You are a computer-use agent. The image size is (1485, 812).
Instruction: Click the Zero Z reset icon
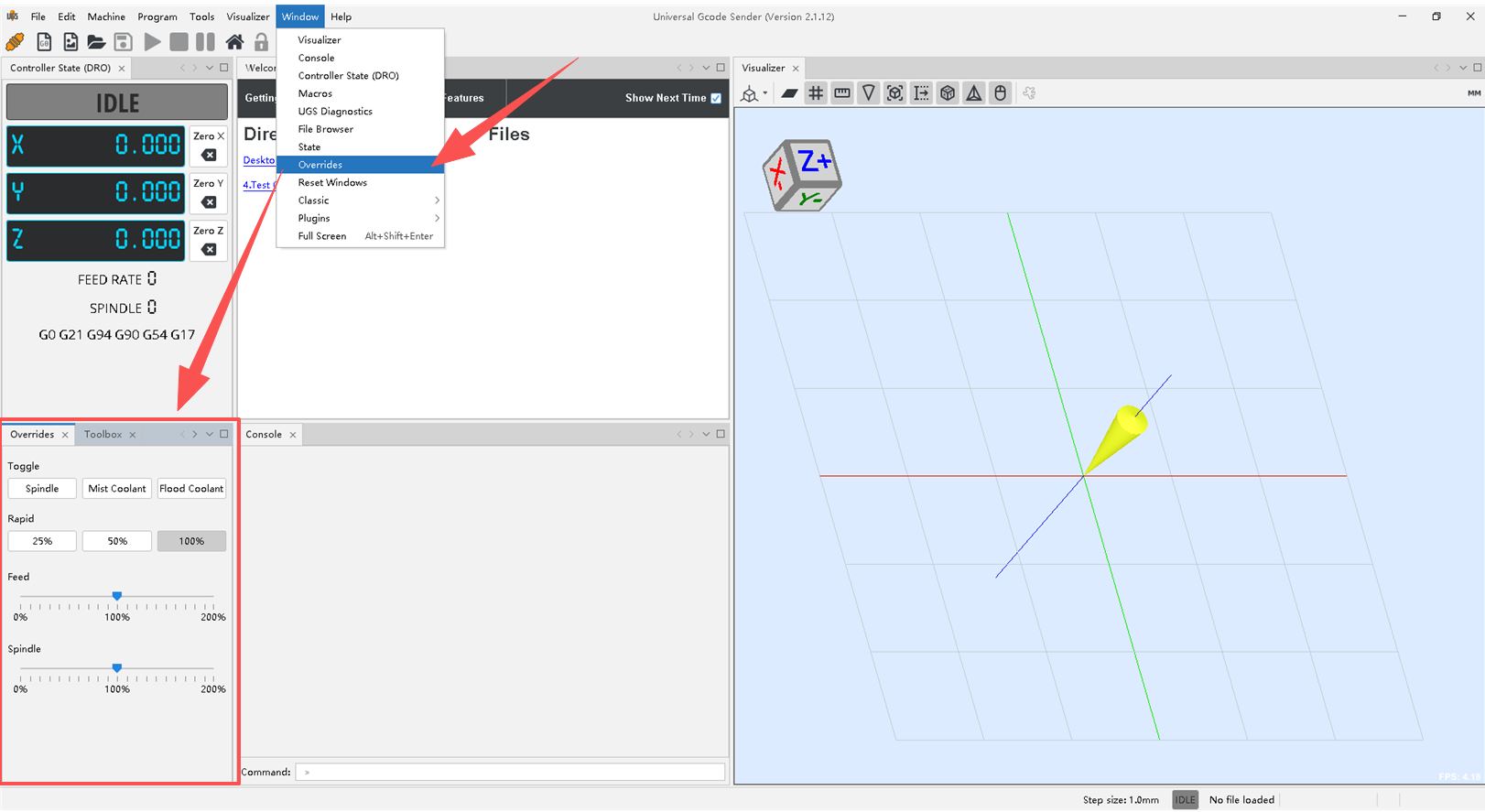click(x=209, y=250)
